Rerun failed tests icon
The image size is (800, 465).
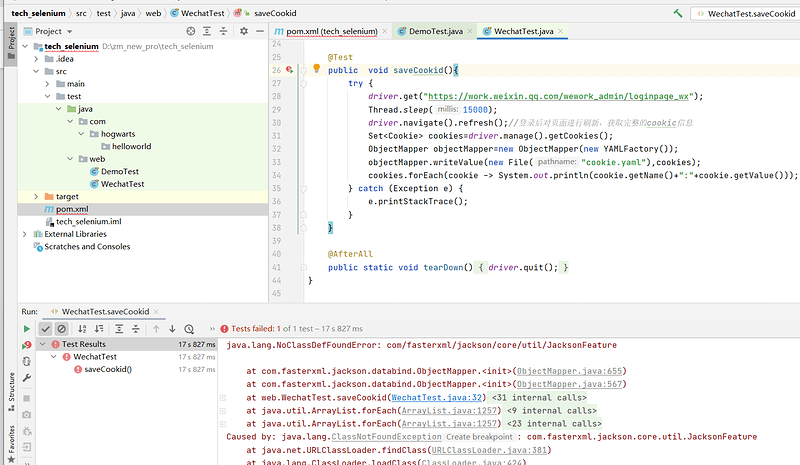click(27, 345)
